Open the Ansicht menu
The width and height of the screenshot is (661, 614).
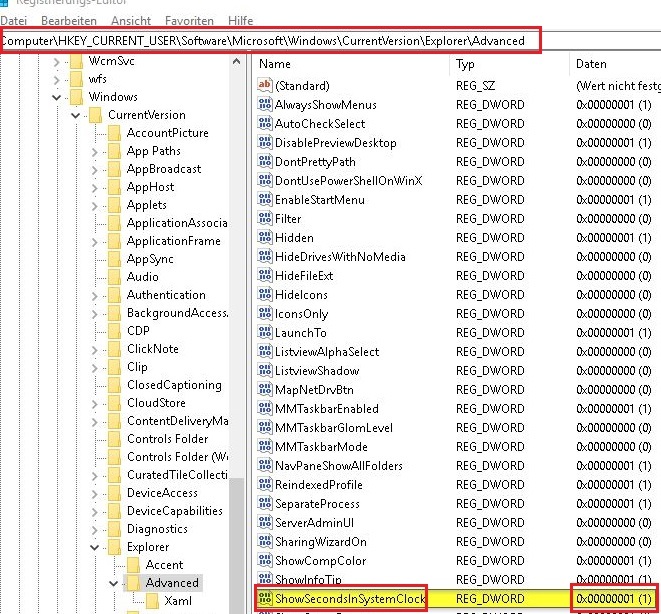[x=131, y=21]
